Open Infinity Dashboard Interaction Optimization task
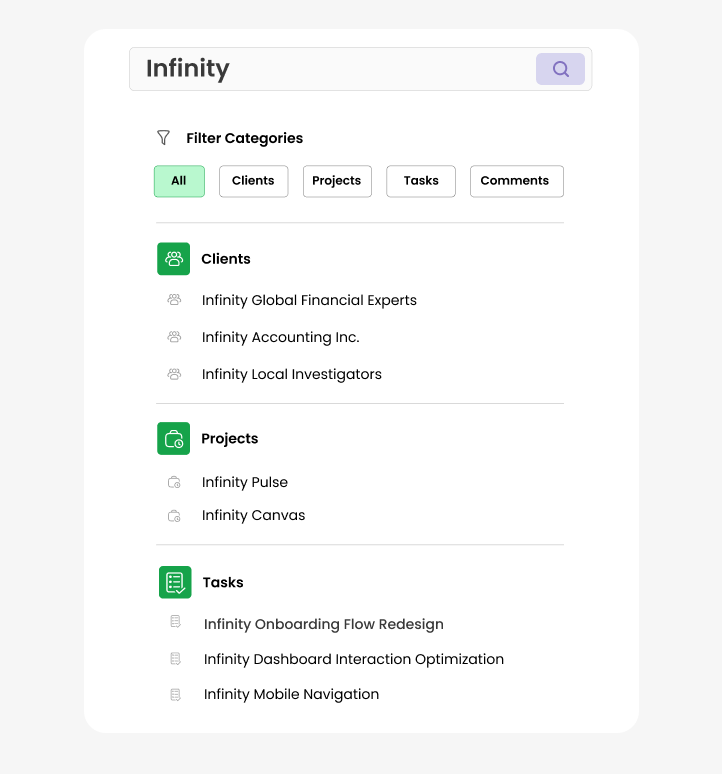Viewport: 722px width, 774px height. (353, 659)
